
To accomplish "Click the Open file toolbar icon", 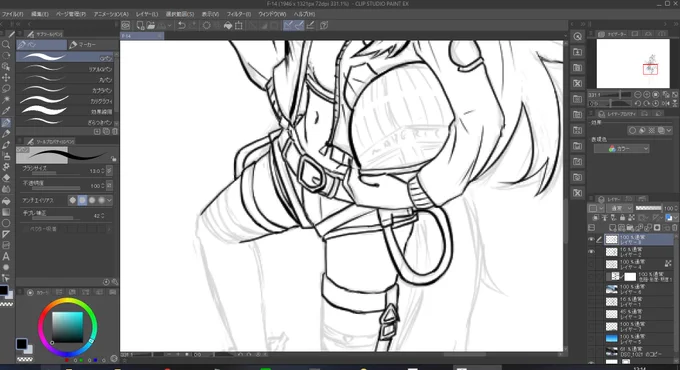I will point(150,25).
